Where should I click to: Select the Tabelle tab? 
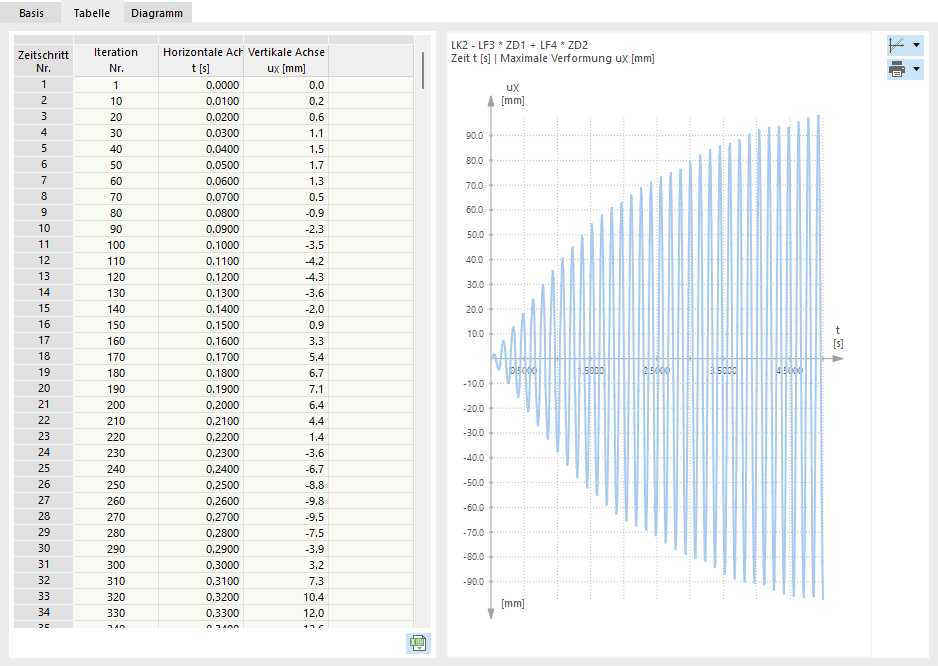point(92,13)
